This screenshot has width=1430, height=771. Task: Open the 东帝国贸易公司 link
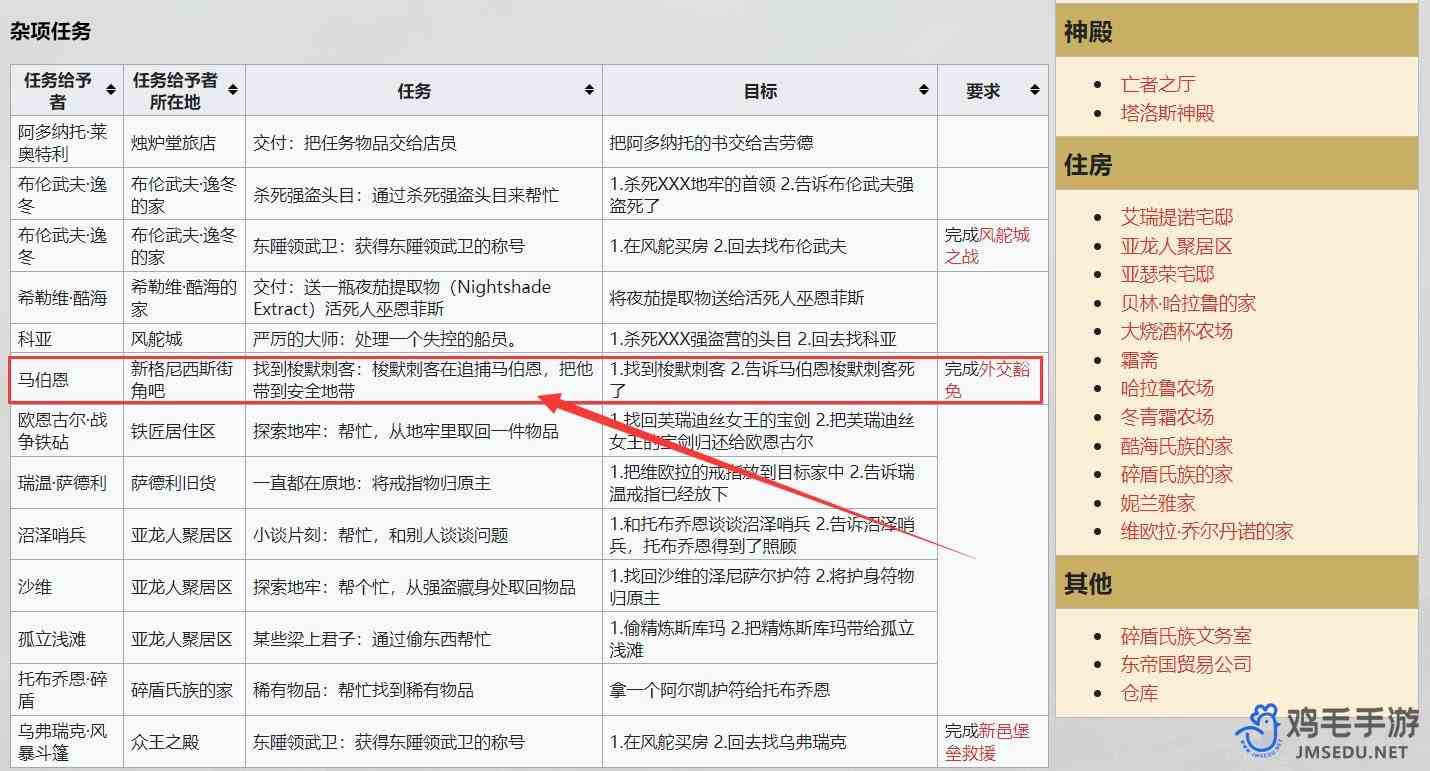(x=1185, y=664)
